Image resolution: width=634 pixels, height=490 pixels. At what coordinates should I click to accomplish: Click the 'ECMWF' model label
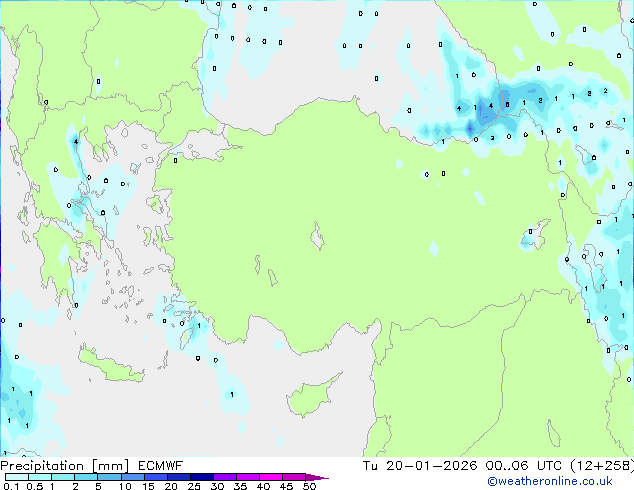point(161,466)
